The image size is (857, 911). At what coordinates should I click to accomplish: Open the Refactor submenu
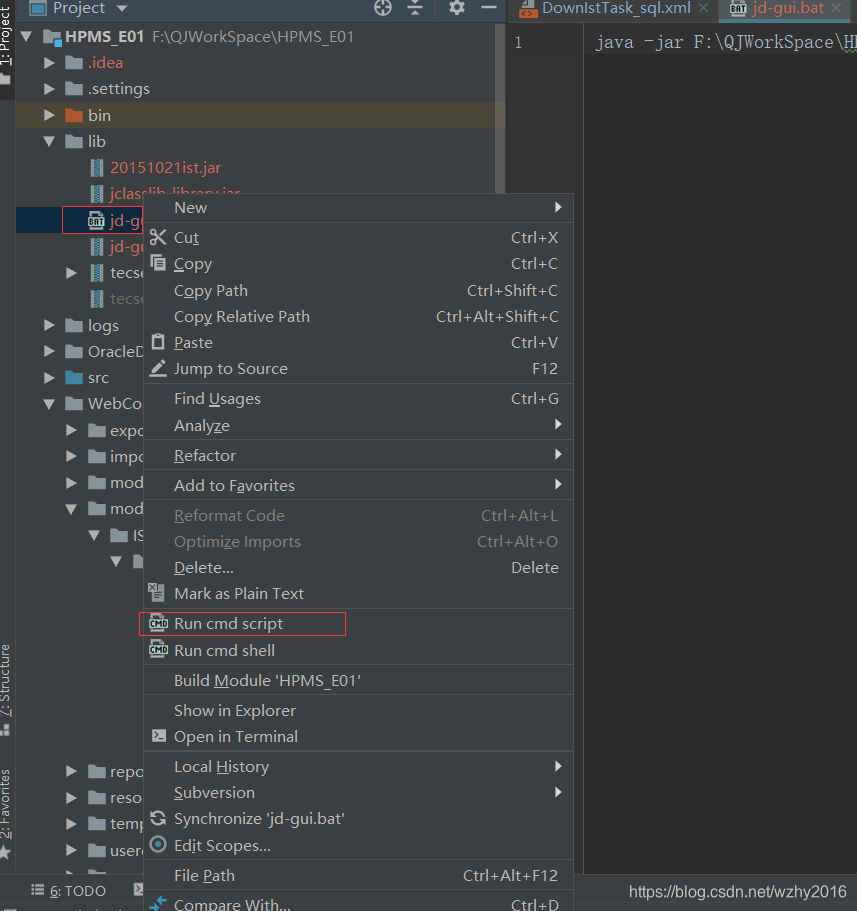(x=358, y=456)
